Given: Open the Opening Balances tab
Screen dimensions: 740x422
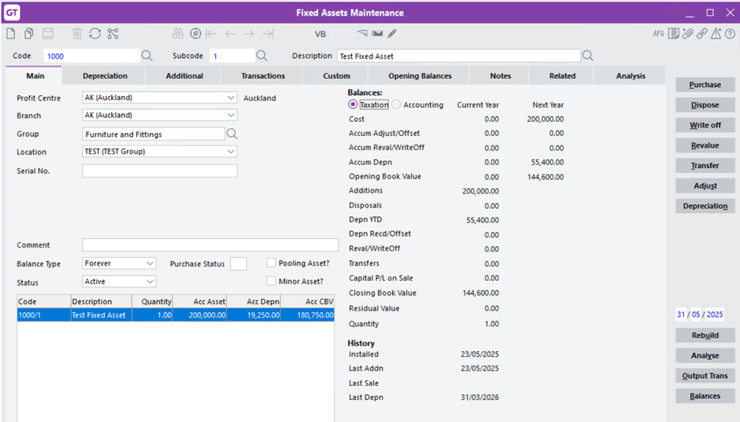Looking at the screenshot, I should (x=420, y=76).
